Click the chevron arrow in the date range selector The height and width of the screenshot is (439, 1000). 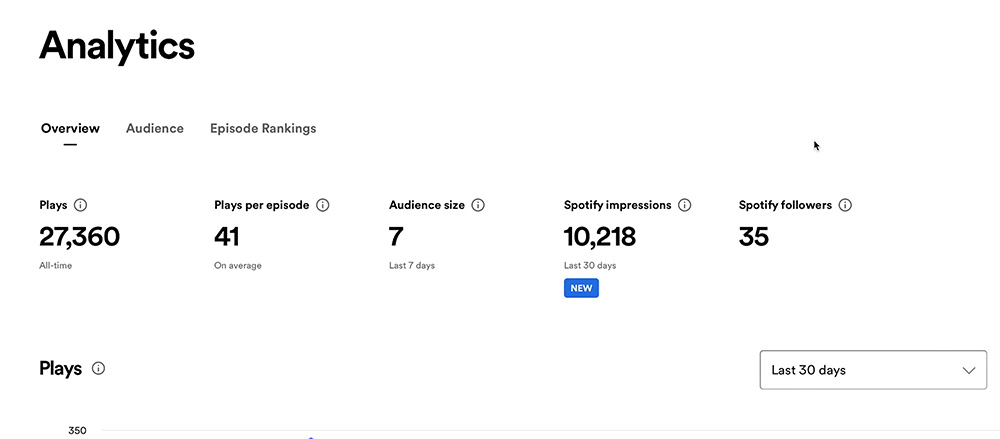(969, 370)
